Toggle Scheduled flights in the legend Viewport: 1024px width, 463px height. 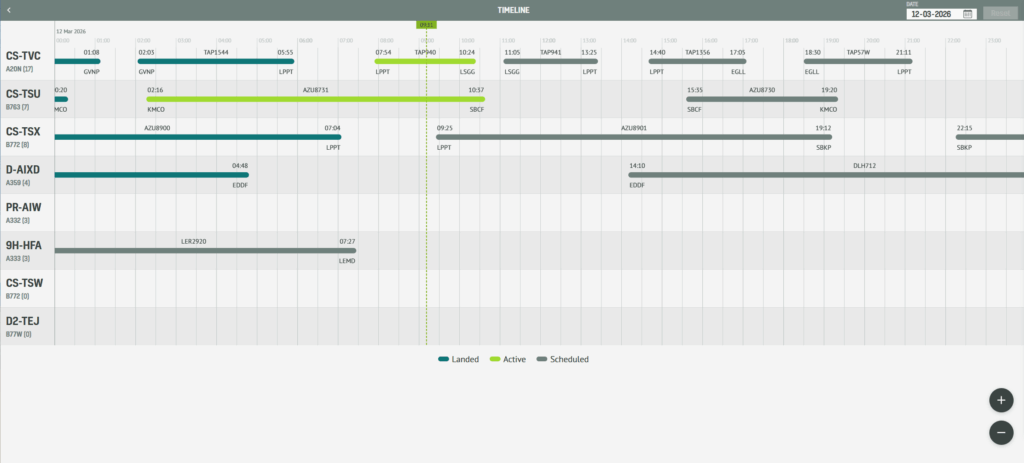pos(563,359)
